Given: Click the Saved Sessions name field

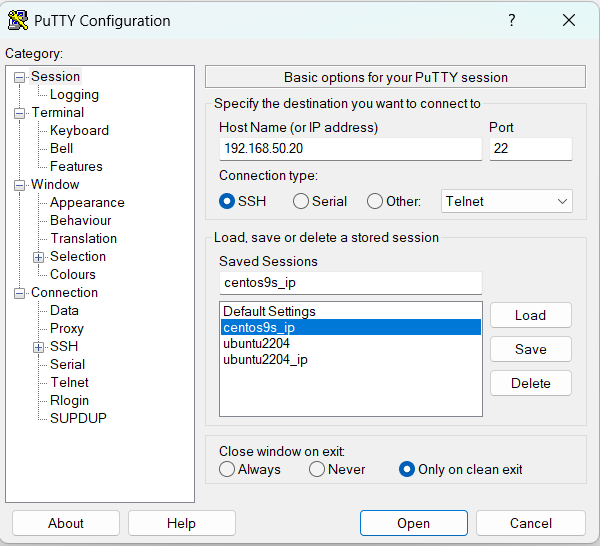Looking at the screenshot, I should (351, 283).
